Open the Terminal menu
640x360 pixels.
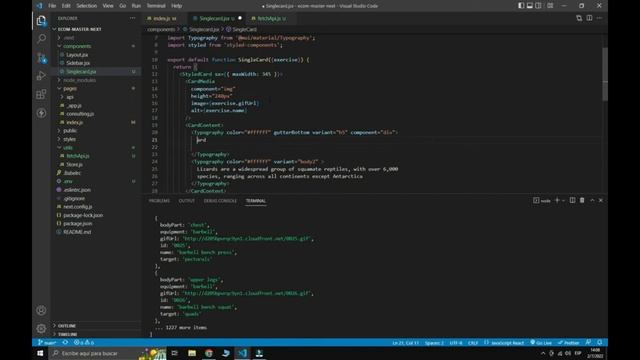156,6
